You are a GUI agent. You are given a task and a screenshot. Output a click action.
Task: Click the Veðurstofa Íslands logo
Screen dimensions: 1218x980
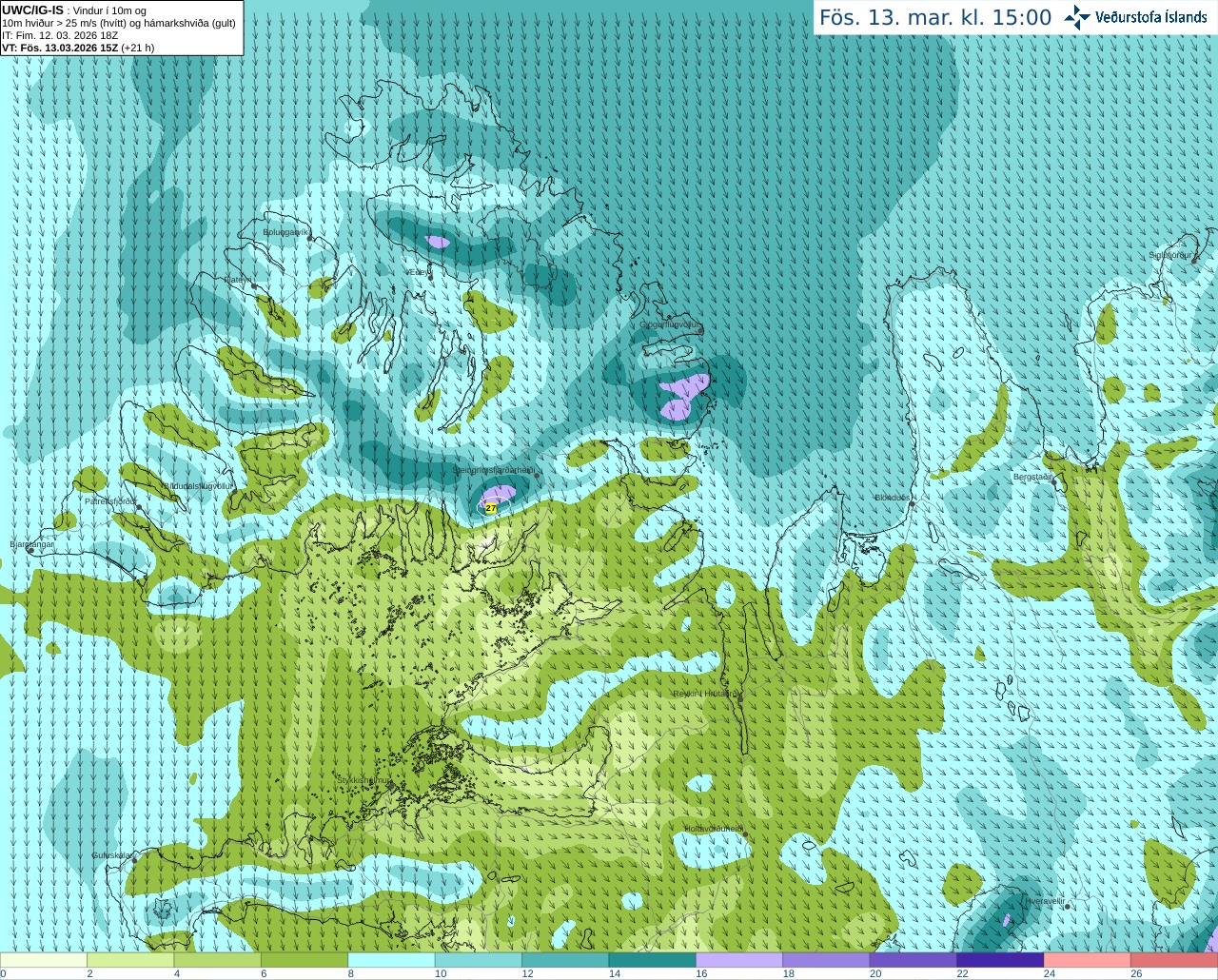click(1135, 17)
